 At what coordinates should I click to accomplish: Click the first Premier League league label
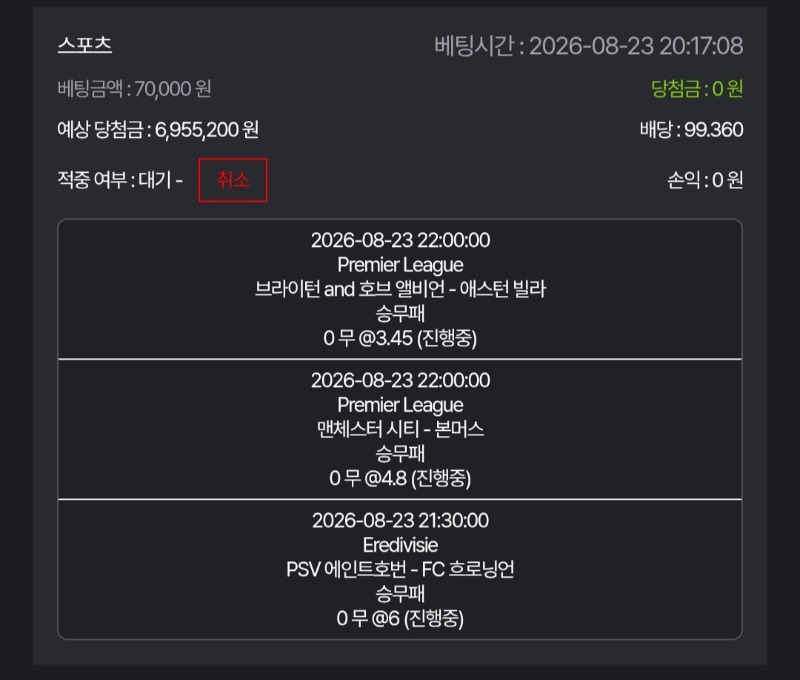tap(400, 265)
